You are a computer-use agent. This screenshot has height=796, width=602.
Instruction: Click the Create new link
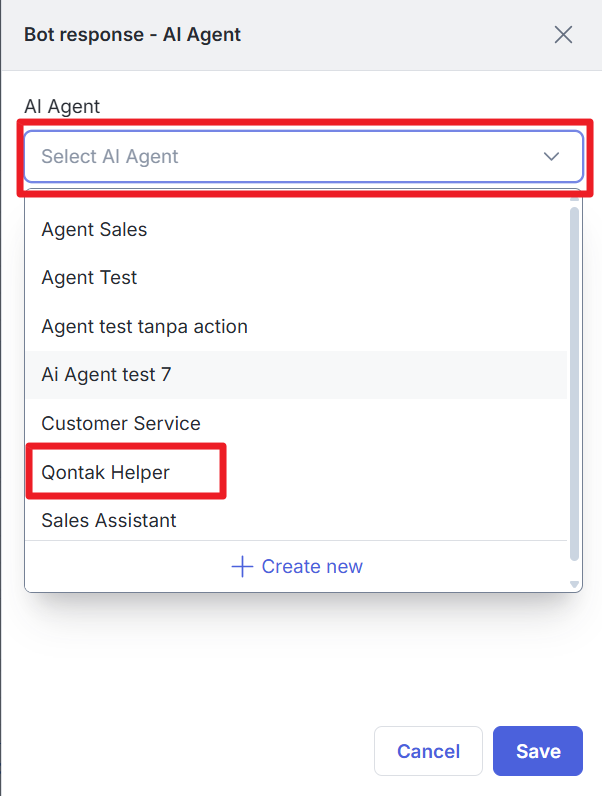pyautogui.click(x=311, y=567)
